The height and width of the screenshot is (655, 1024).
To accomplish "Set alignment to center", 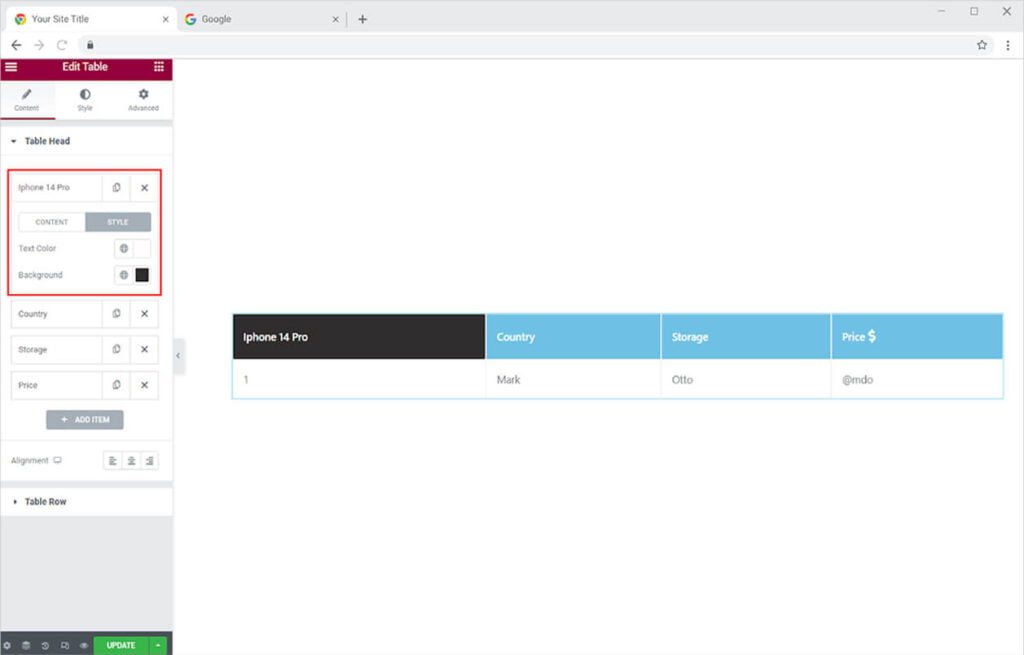I will tap(131, 461).
